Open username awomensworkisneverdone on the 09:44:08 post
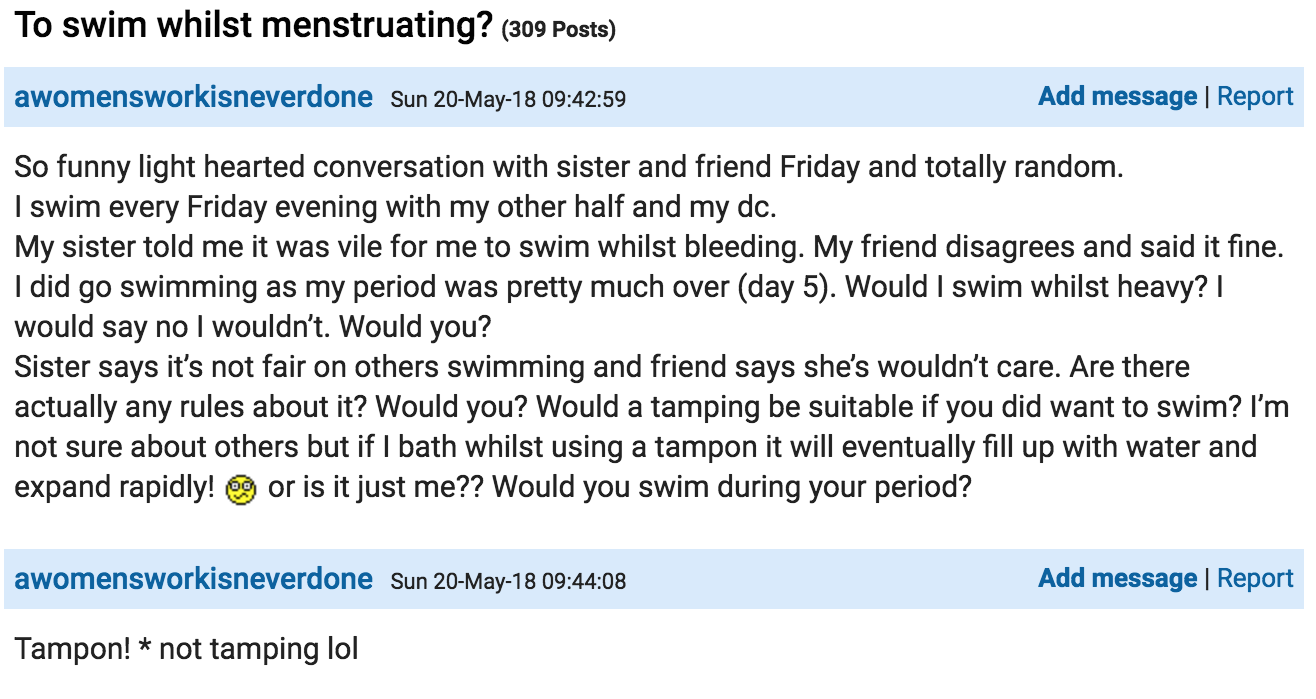This screenshot has width=1316, height=699. pyautogui.click(x=194, y=579)
